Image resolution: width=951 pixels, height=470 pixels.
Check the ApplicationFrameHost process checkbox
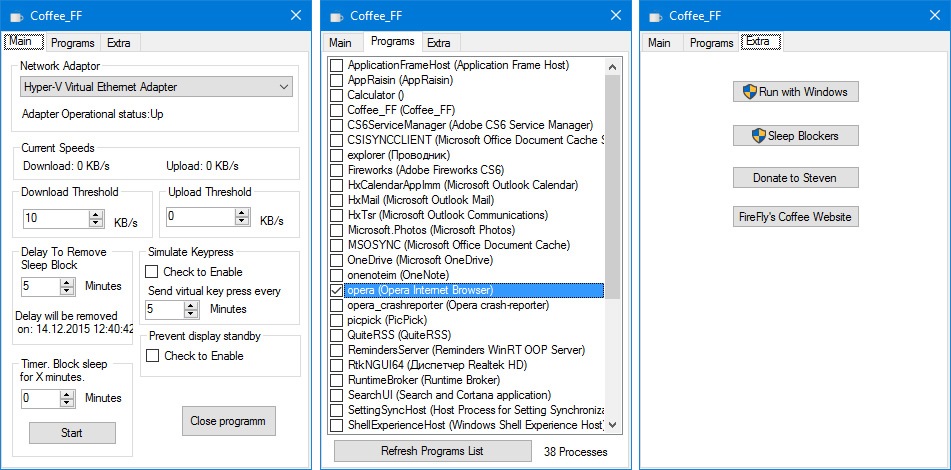tap(337, 65)
